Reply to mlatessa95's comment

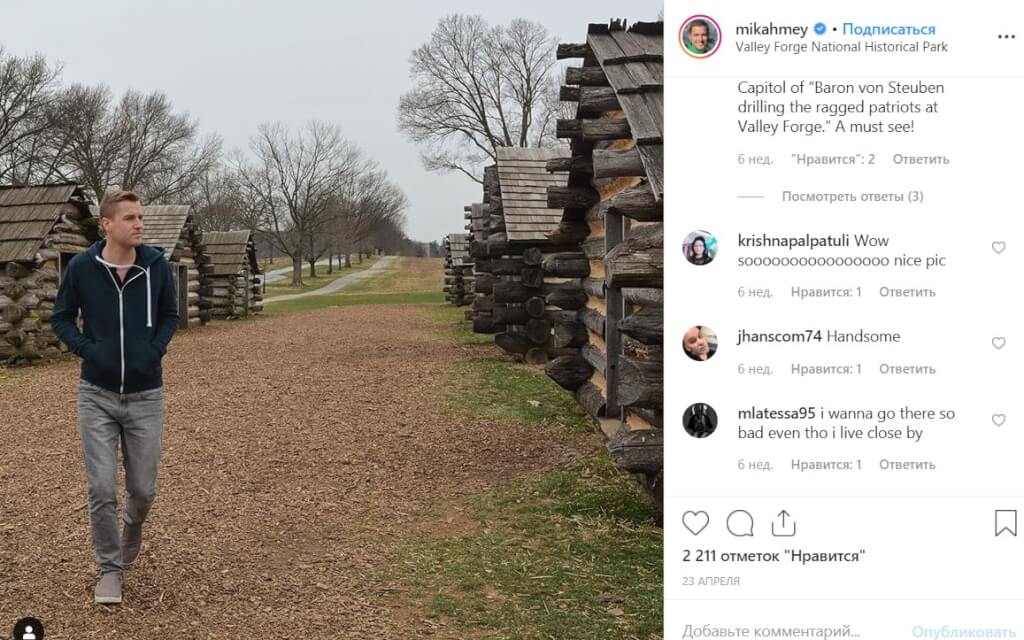pyautogui.click(x=906, y=464)
